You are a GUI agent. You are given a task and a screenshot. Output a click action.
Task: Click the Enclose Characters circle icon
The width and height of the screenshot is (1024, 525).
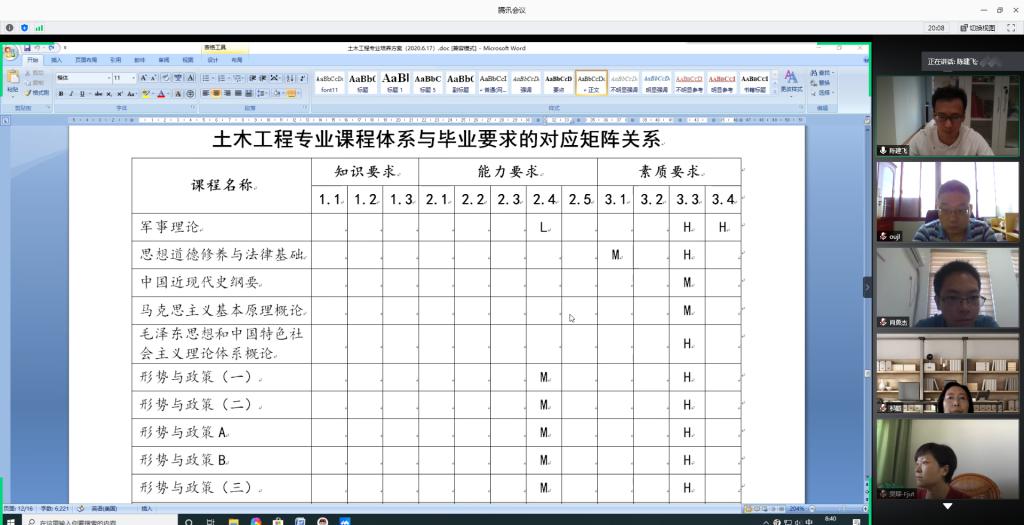(190, 93)
